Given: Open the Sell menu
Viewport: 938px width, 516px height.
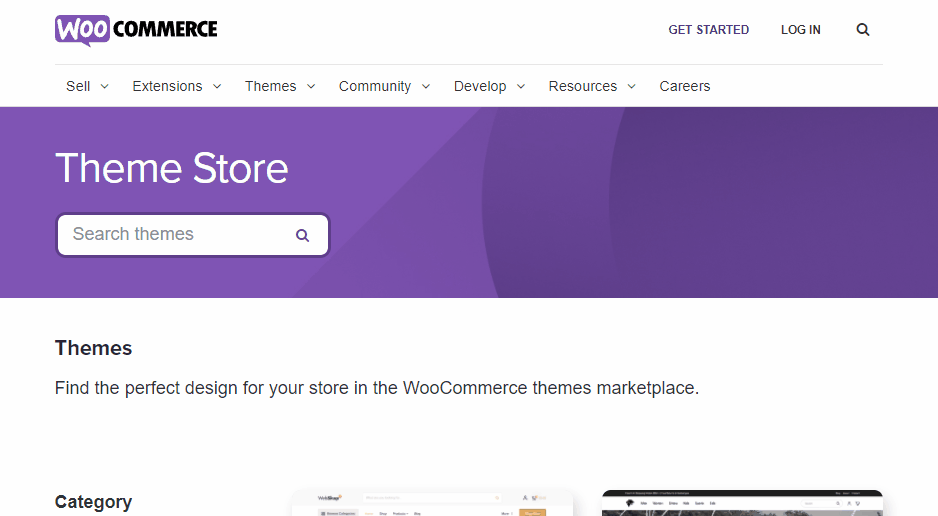Looking at the screenshot, I should coord(78,86).
